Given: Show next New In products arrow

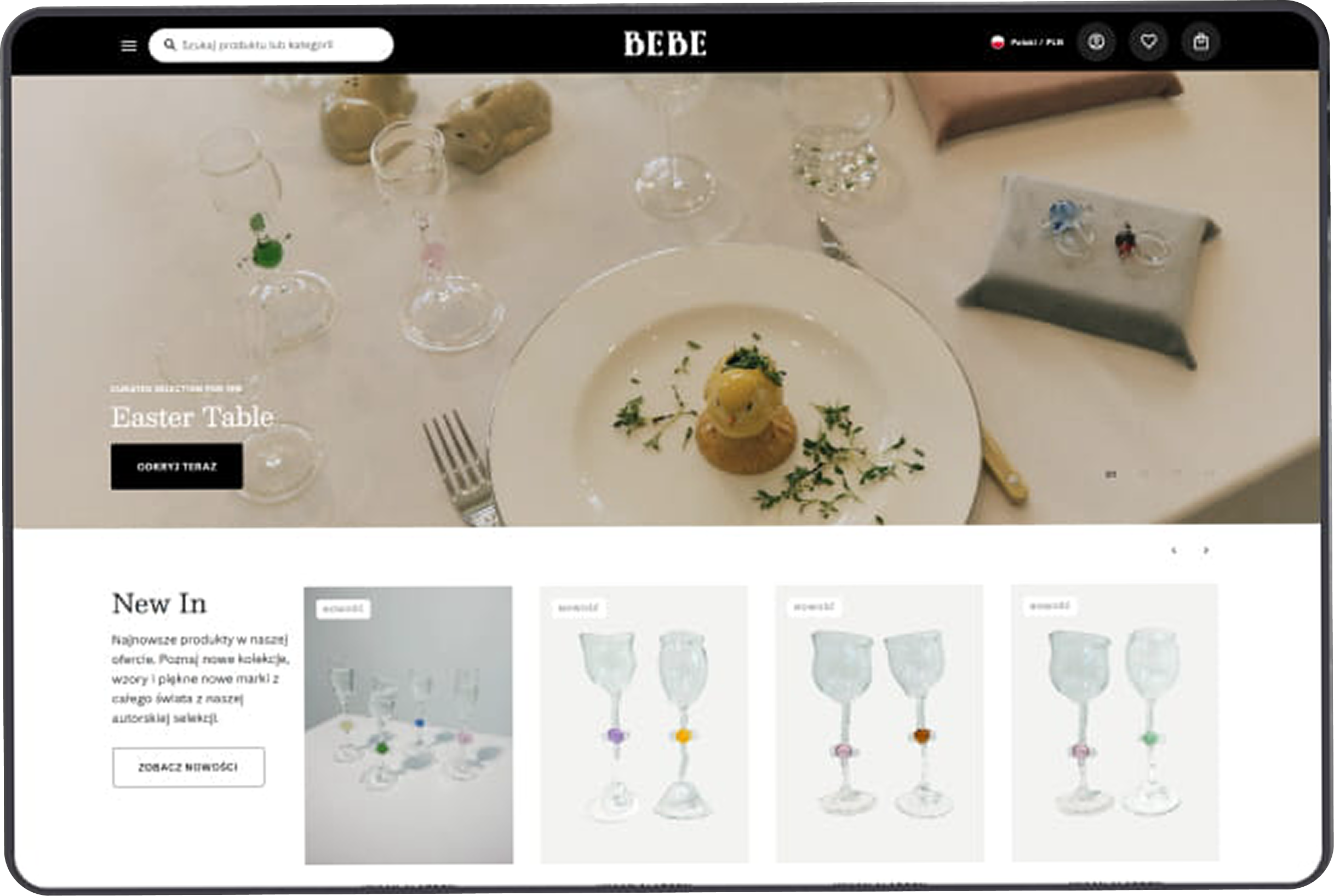Looking at the screenshot, I should 1206,550.
